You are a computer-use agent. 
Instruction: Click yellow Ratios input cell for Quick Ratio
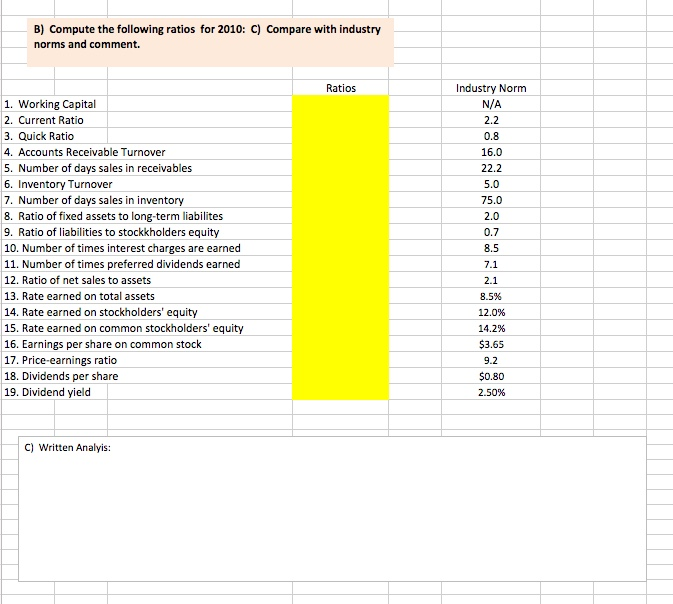coord(341,136)
